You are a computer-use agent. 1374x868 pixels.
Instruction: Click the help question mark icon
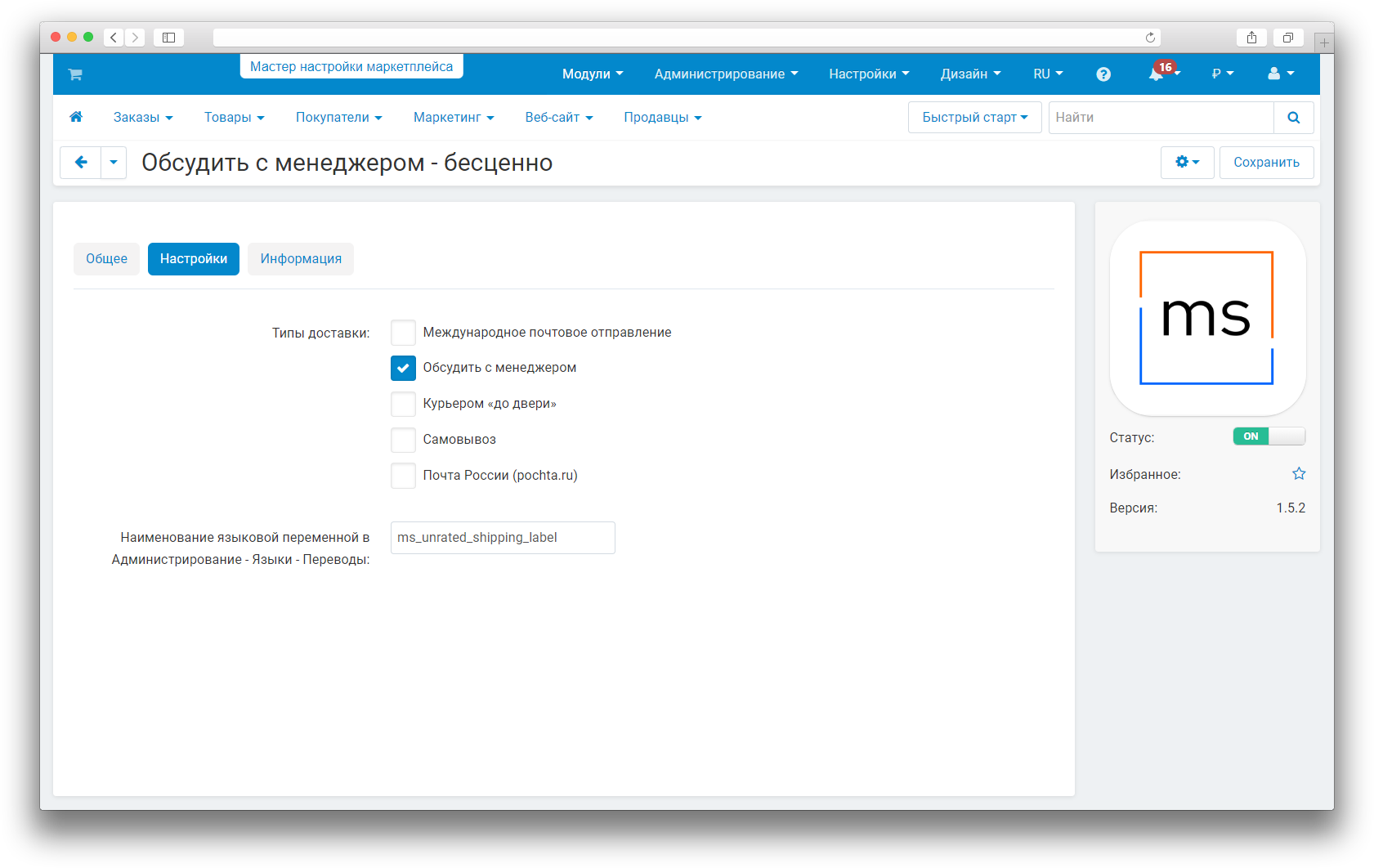[1103, 74]
